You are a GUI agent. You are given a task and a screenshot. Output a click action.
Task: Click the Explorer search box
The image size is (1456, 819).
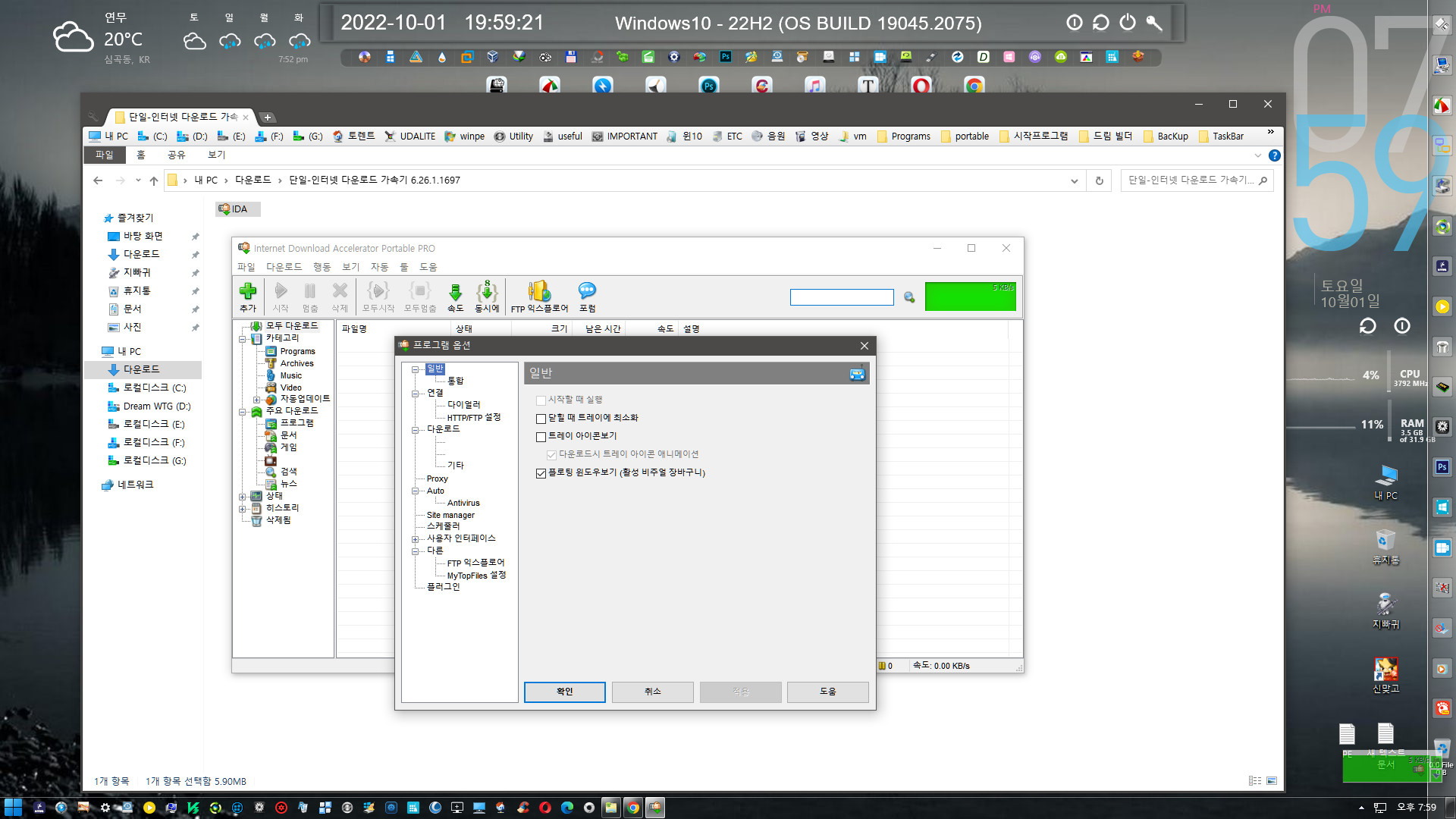click(x=1196, y=180)
